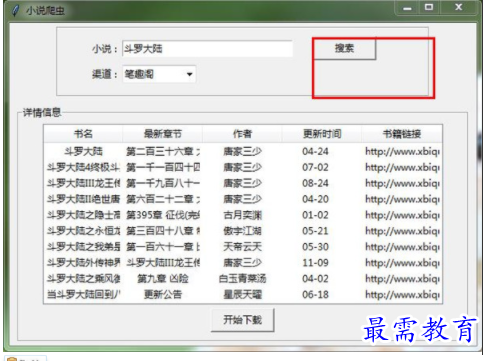Click the update time 04-02
Screen dimensions: 485x361
point(315,278)
